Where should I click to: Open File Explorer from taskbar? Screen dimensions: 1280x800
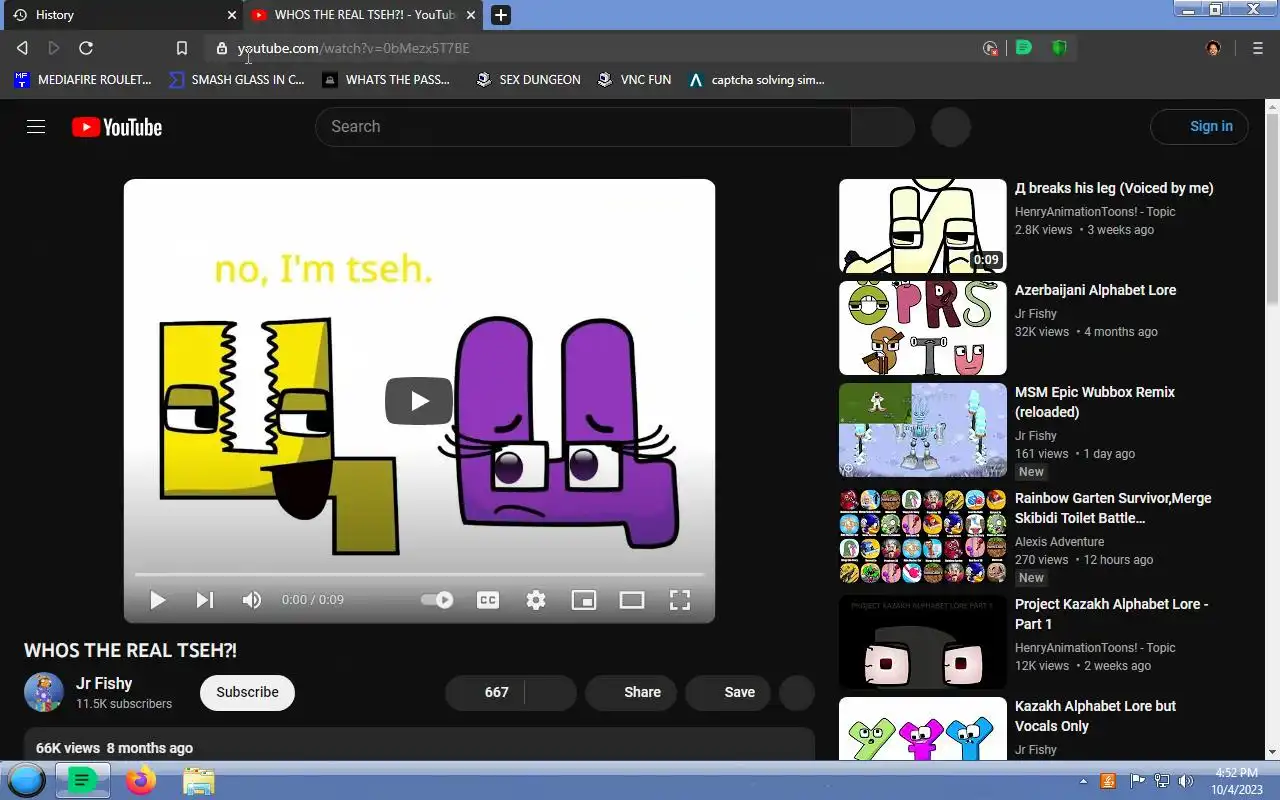[198, 781]
